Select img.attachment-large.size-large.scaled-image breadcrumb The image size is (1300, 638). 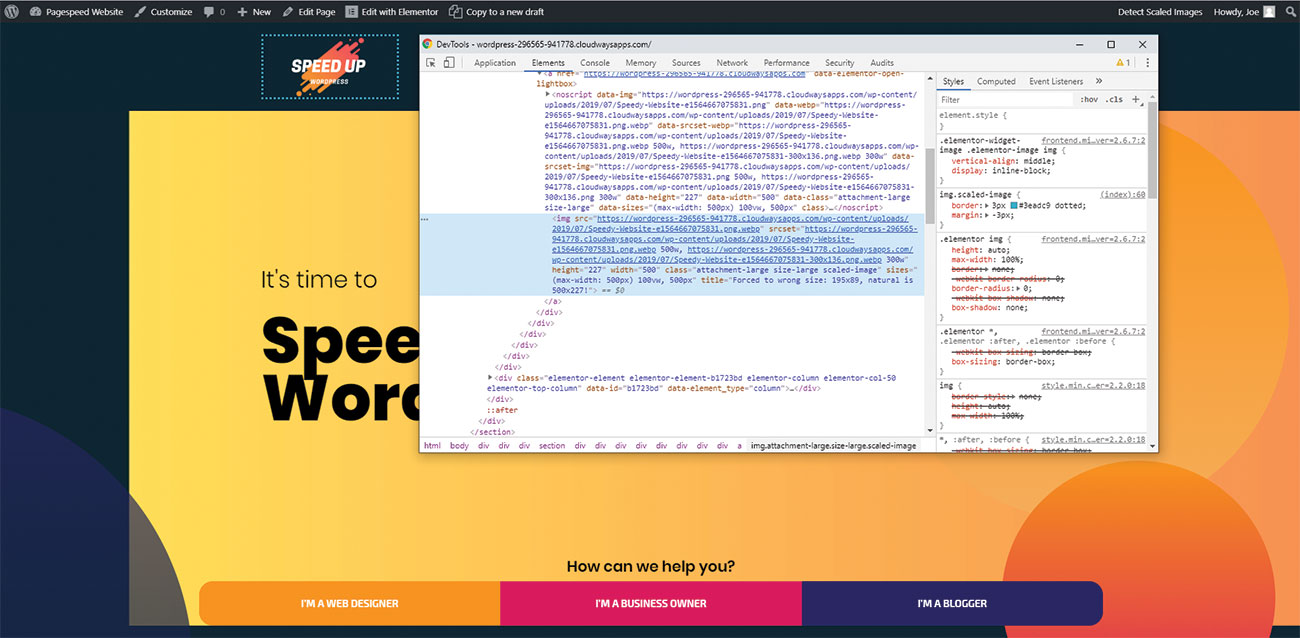[833, 446]
